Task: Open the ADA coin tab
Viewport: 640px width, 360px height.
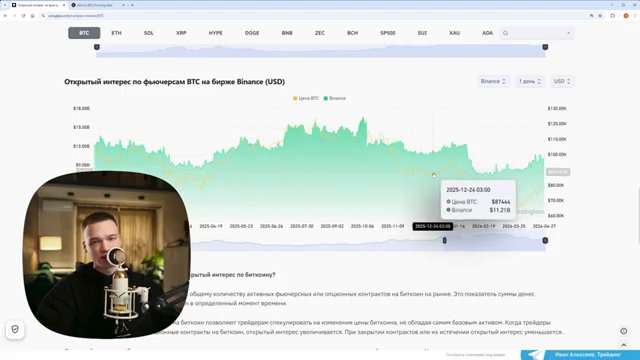Action: 487,33
